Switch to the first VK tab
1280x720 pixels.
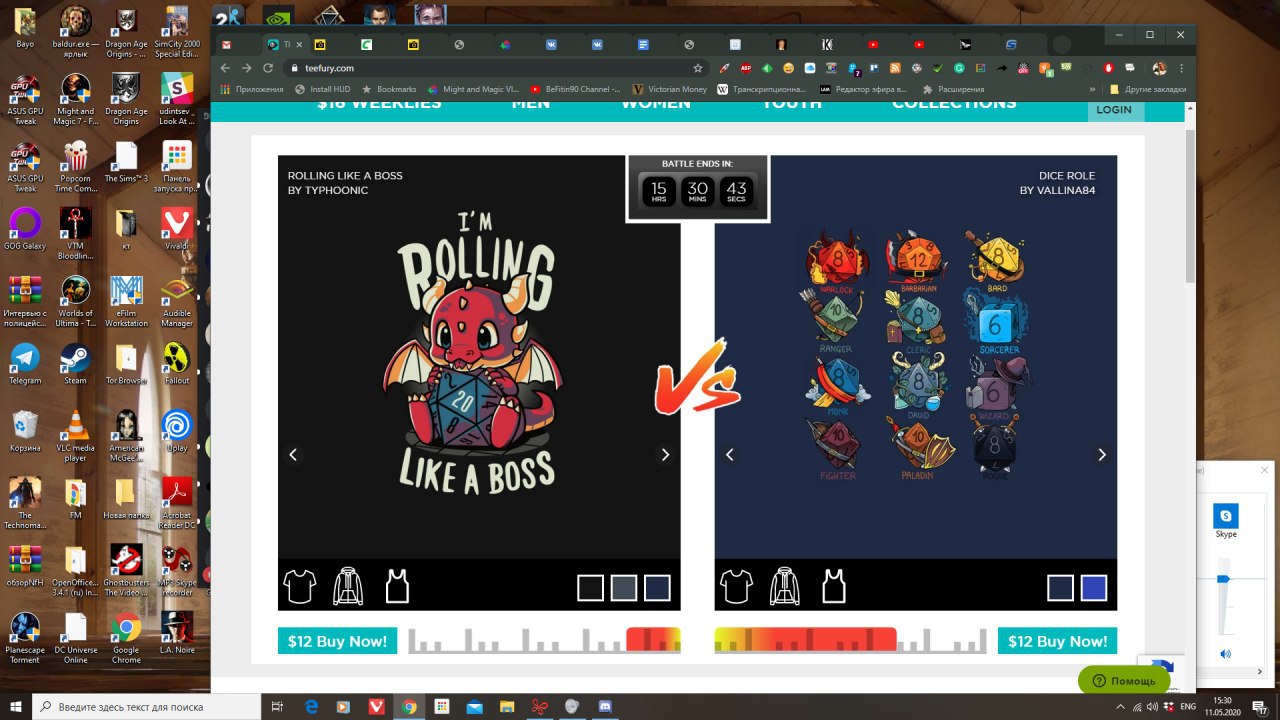(551, 45)
